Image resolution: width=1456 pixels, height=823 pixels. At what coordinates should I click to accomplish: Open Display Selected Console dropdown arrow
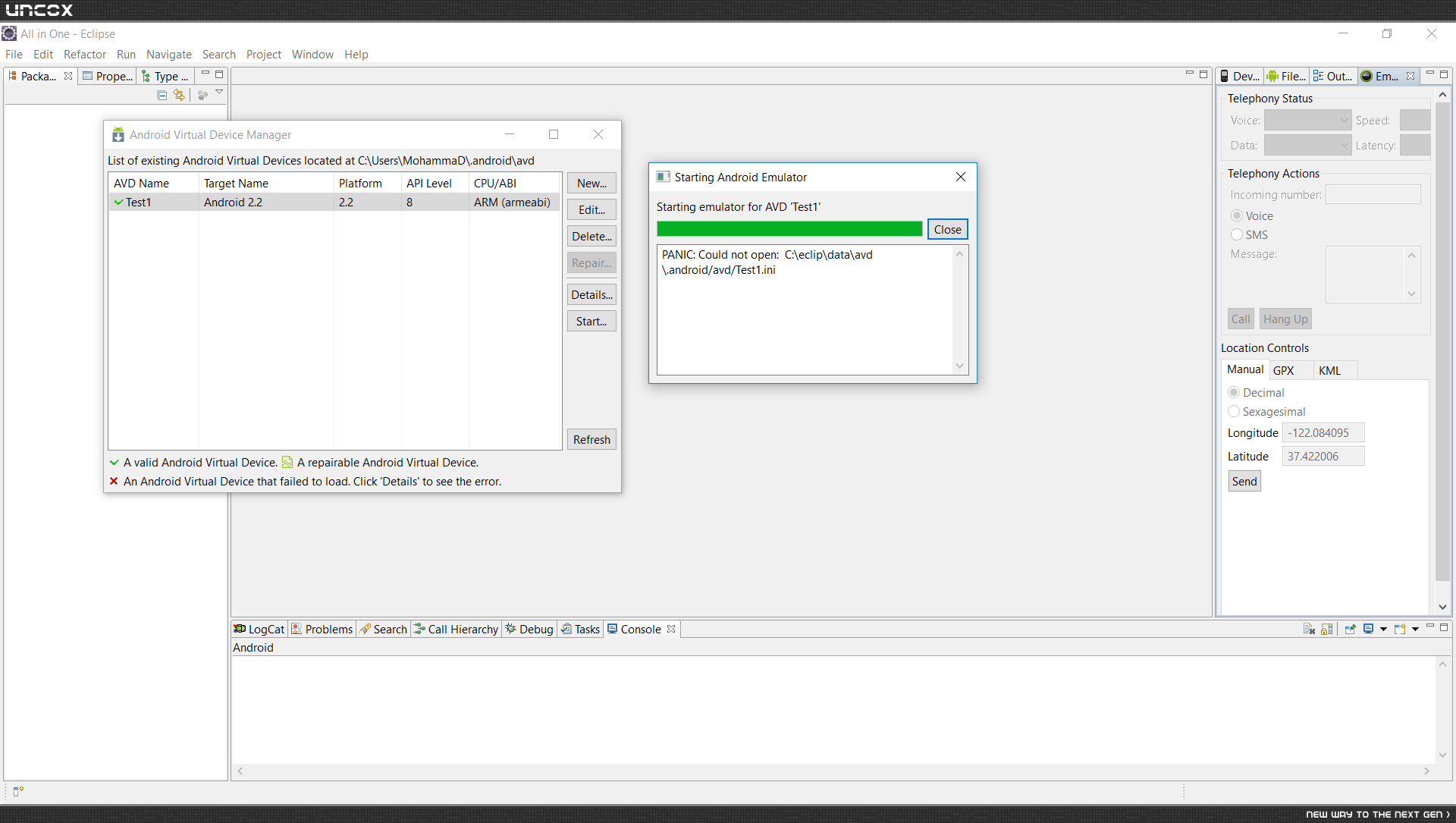point(1383,629)
